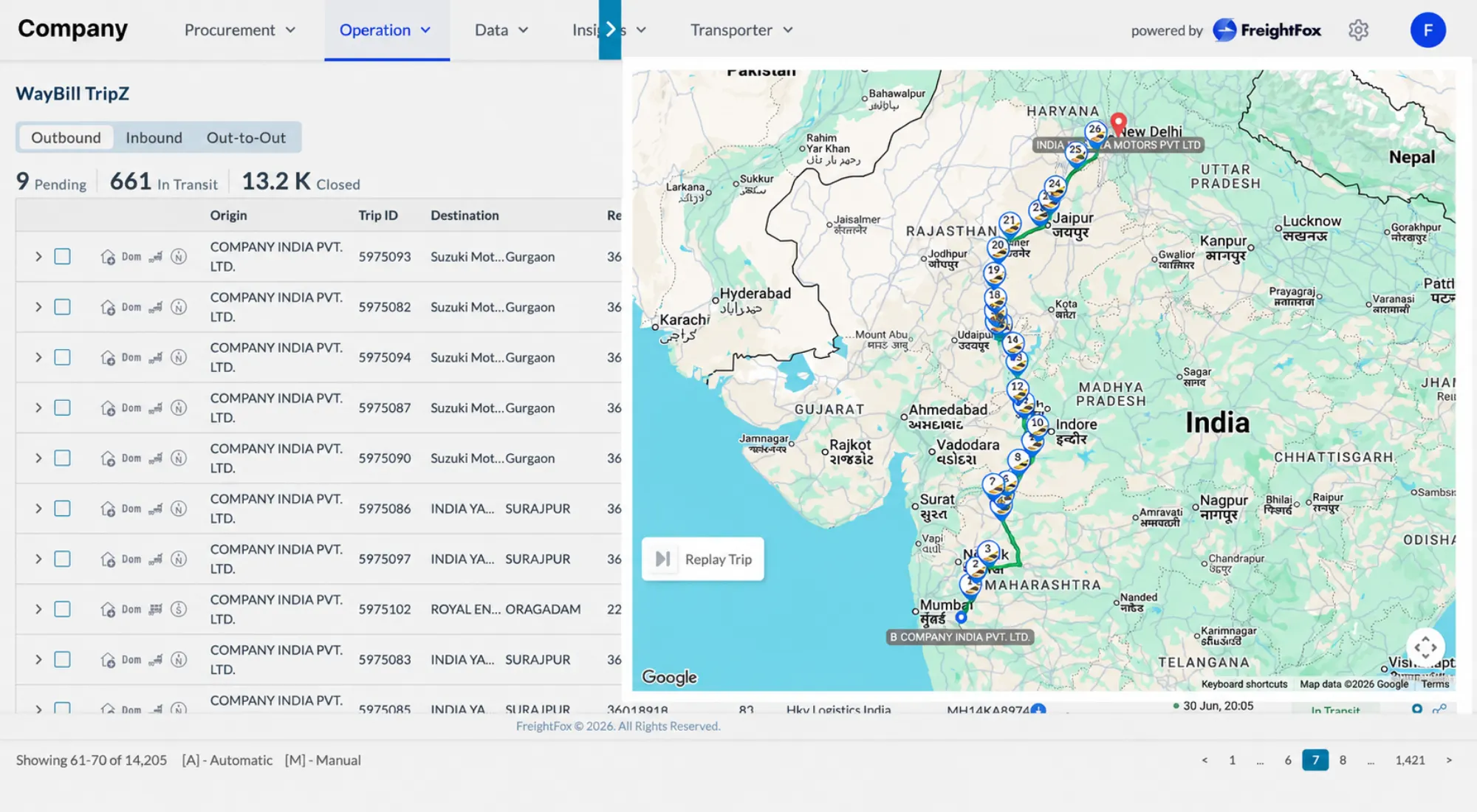
Task: Click map waypoint marker number 3
Action: [x=988, y=551]
